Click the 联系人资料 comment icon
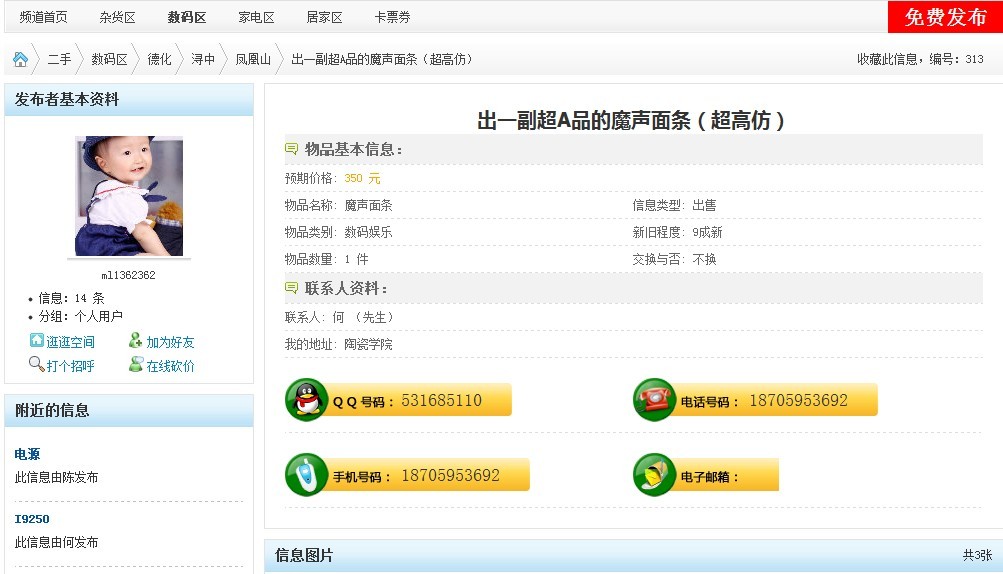 (291, 288)
